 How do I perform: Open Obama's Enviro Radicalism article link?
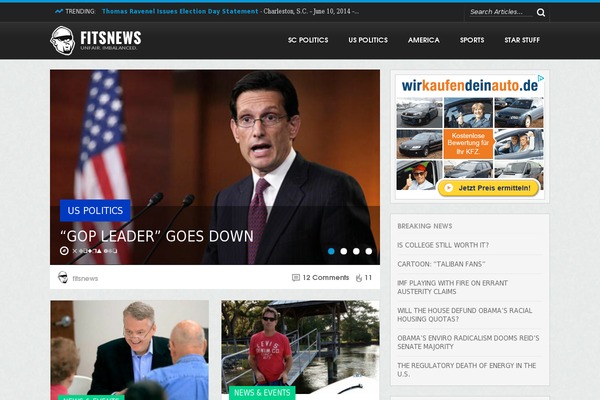click(468, 342)
